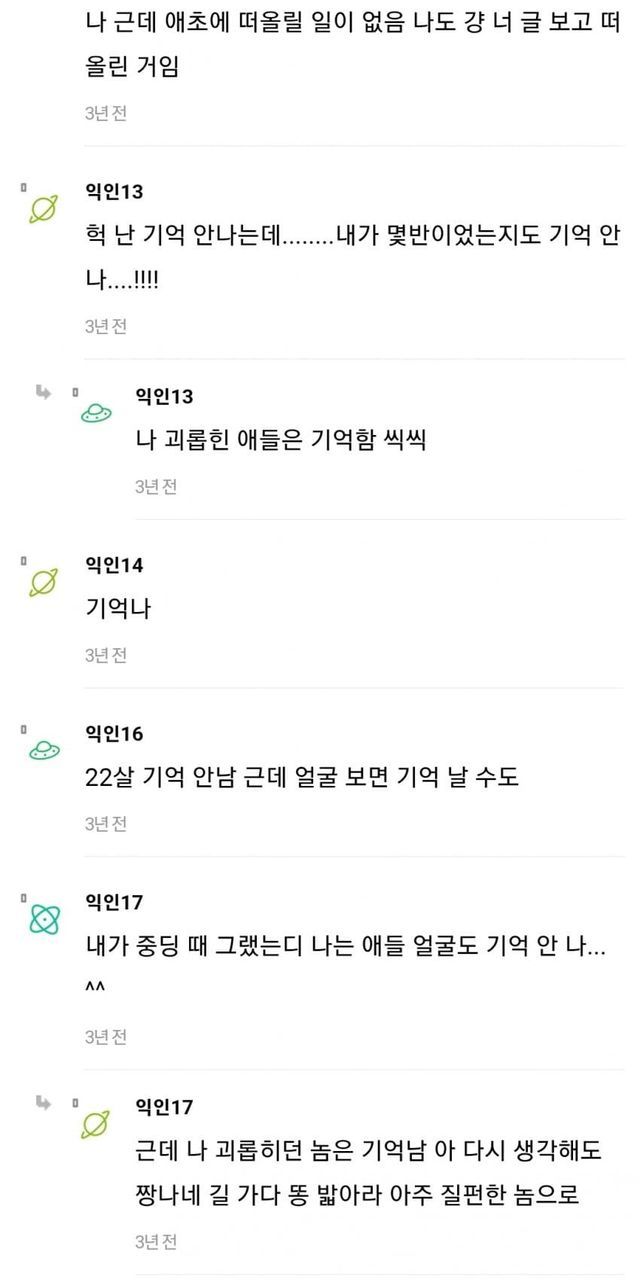The height and width of the screenshot is (1280, 640).
Task: Click the reply arrow beside "나 괴롭힌 애들은"
Action: pyautogui.click(x=43, y=391)
